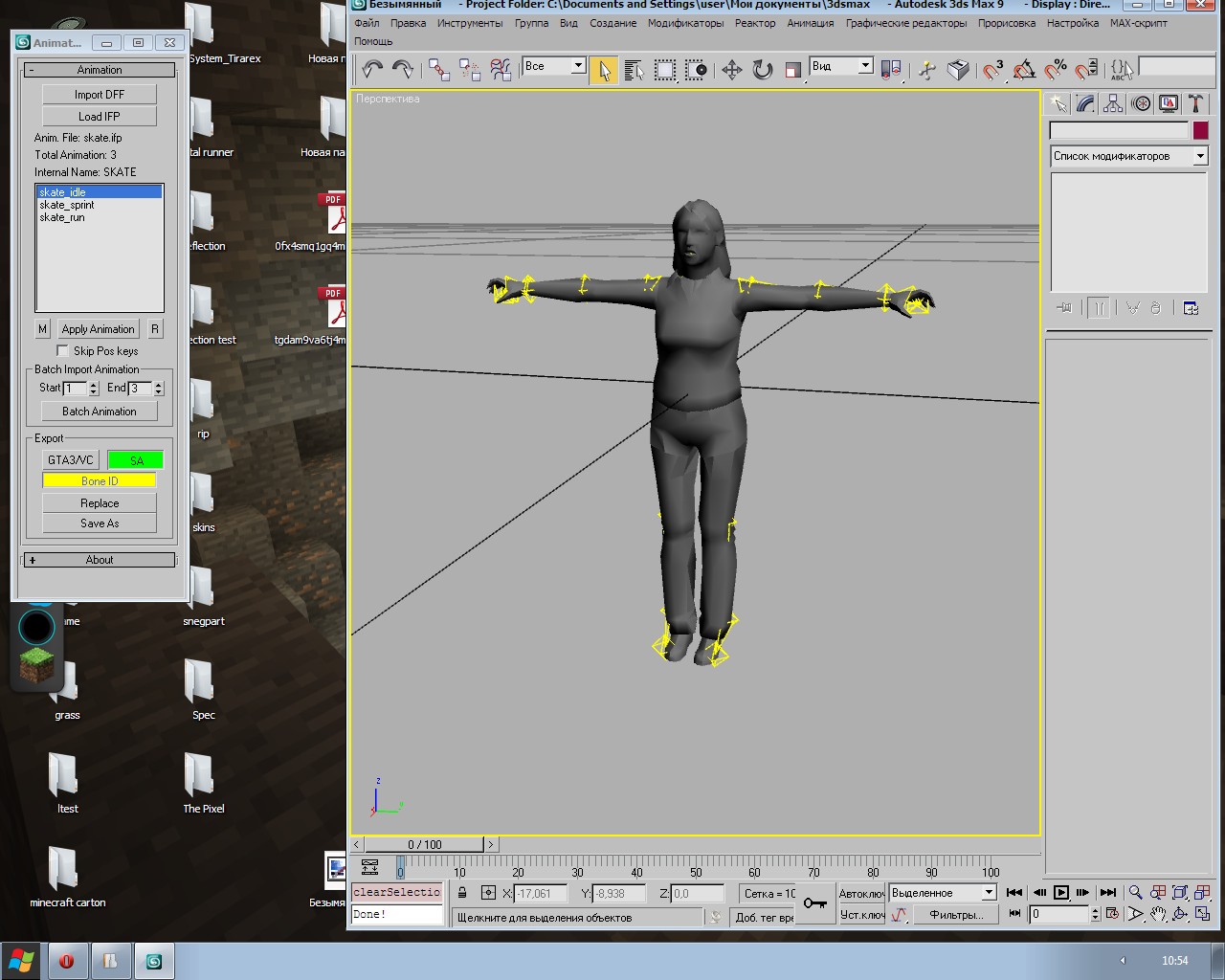Select skate_sprint in the animation list
The width and height of the screenshot is (1225, 980).
[67, 205]
